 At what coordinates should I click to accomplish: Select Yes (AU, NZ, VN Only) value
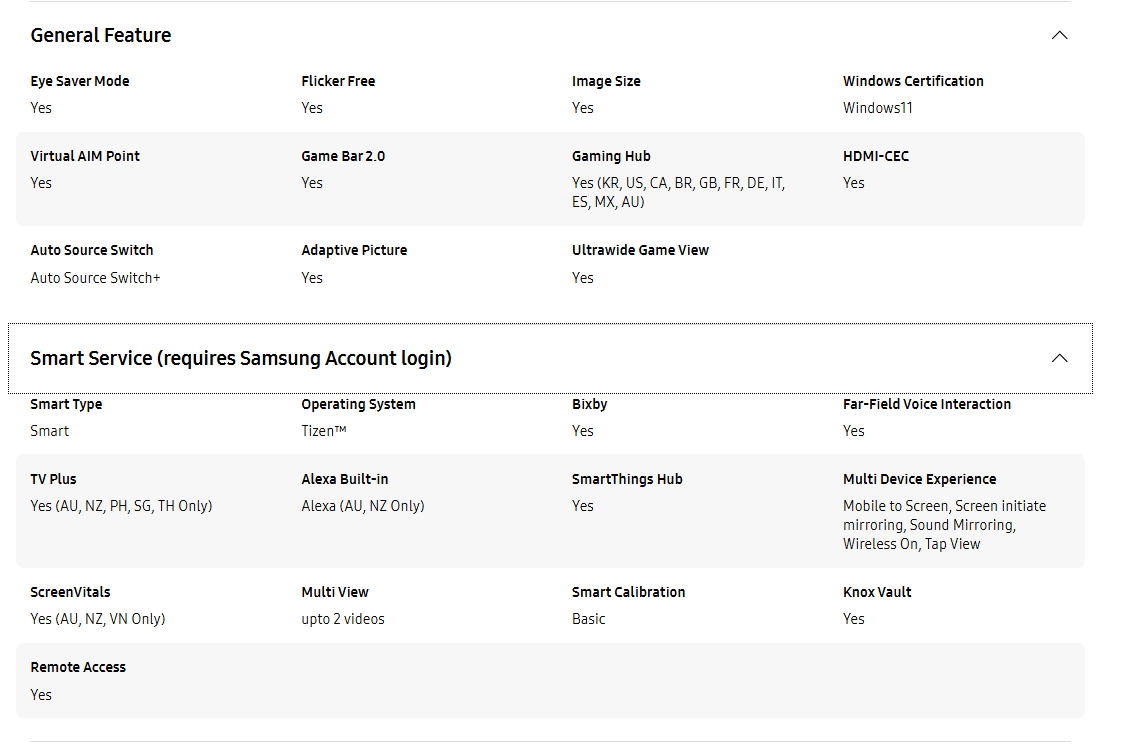(98, 619)
